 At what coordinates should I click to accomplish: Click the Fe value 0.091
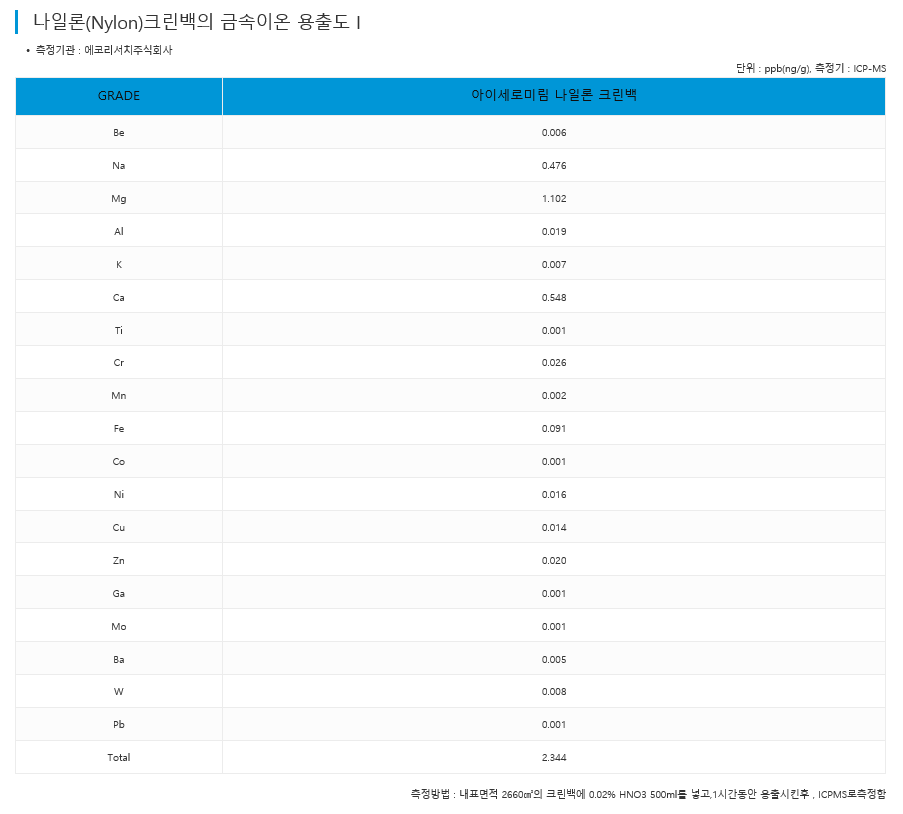(553, 429)
